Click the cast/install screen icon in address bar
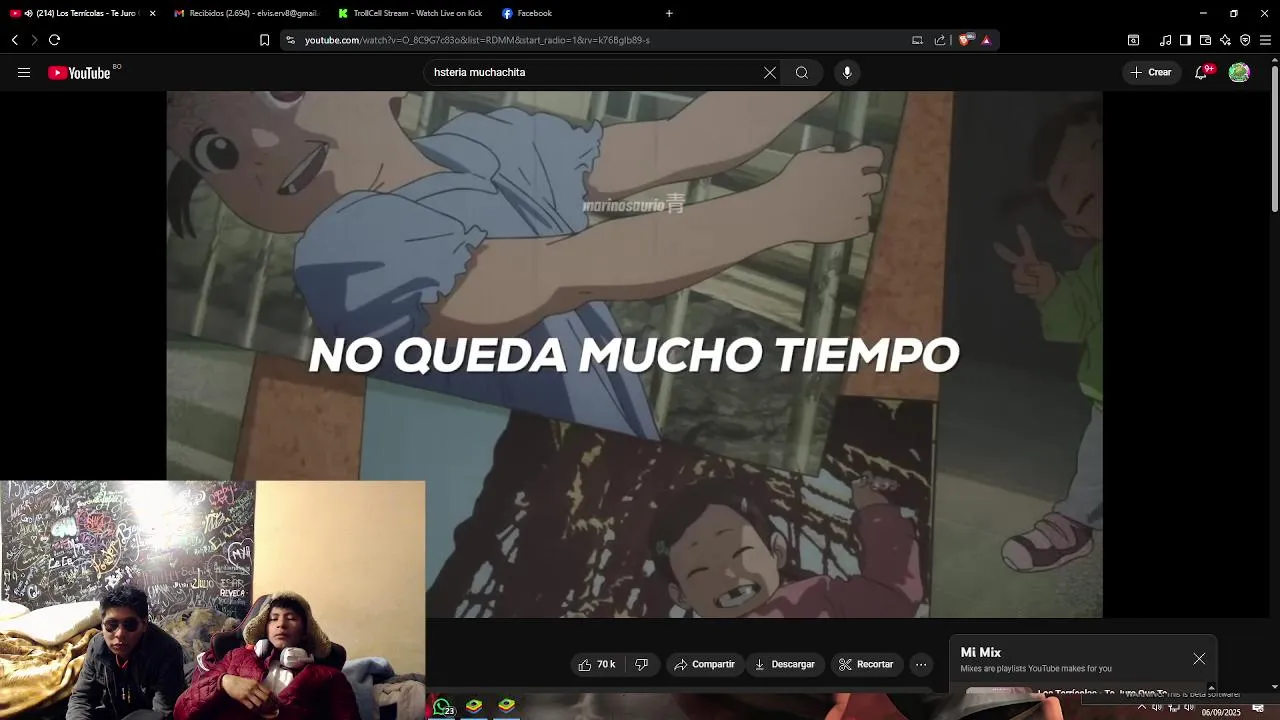The width and height of the screenshot is (1280, 720). click(x=917, y=40)
